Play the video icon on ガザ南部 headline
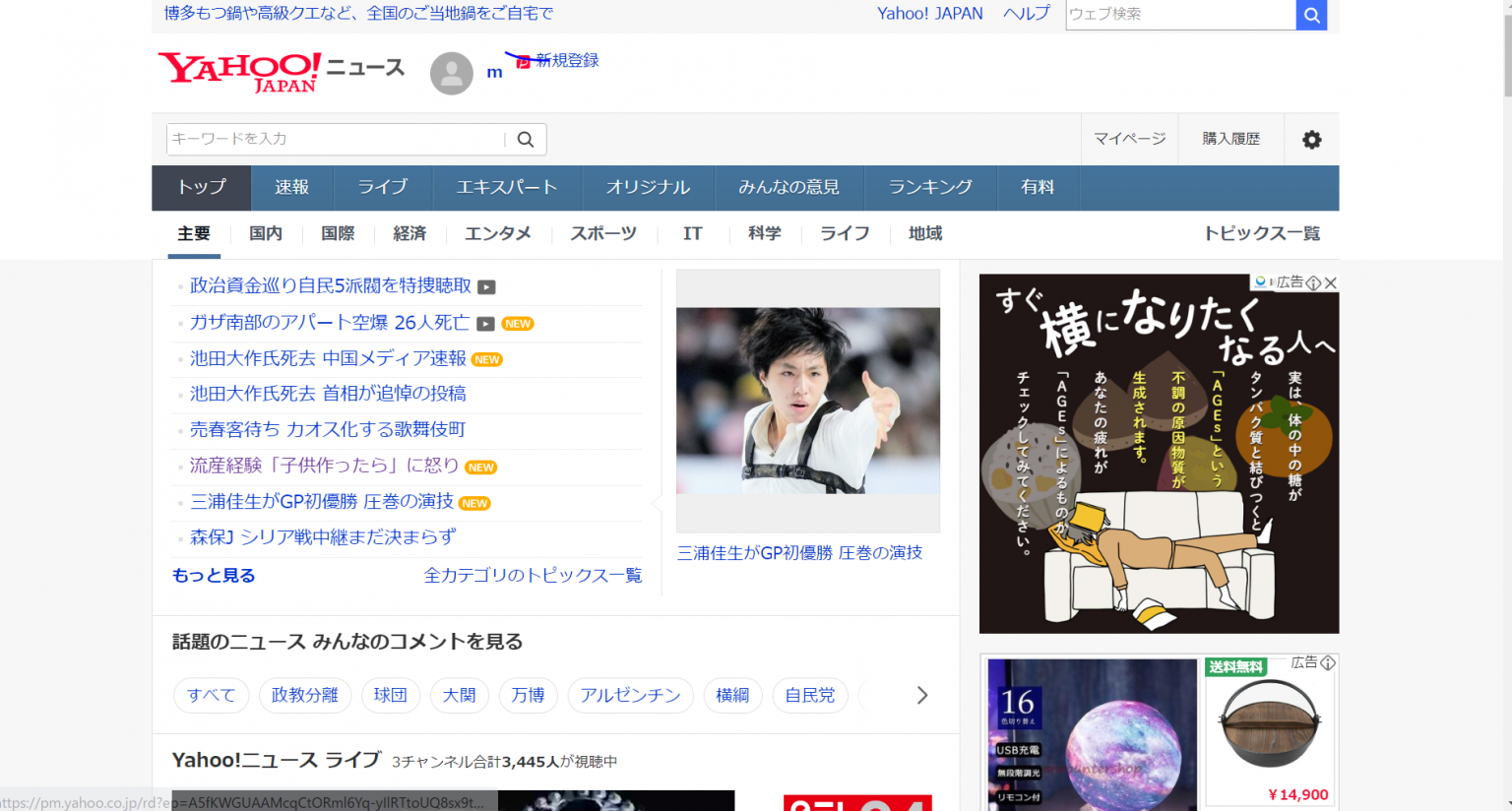The height and width of the screenshot is (811, 1512). [x=485, y=324]
